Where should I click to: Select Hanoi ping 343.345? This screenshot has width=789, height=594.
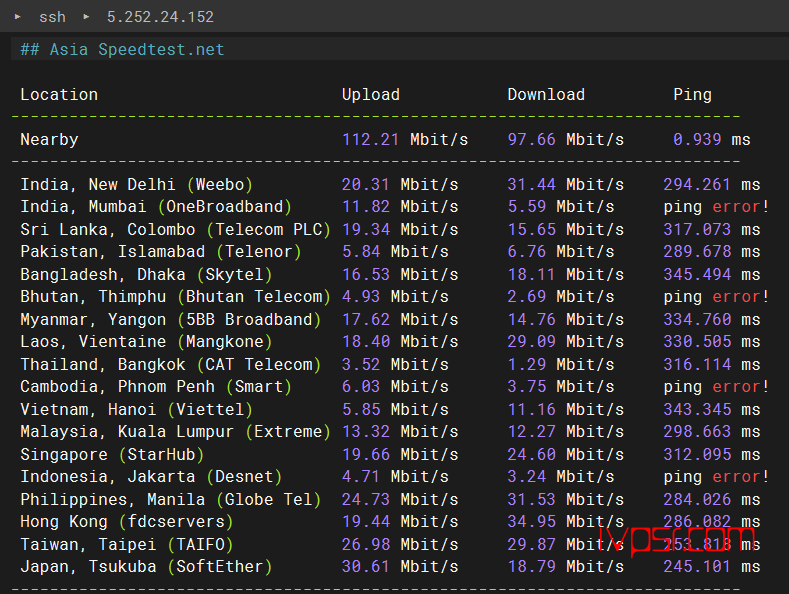point(697,409)
